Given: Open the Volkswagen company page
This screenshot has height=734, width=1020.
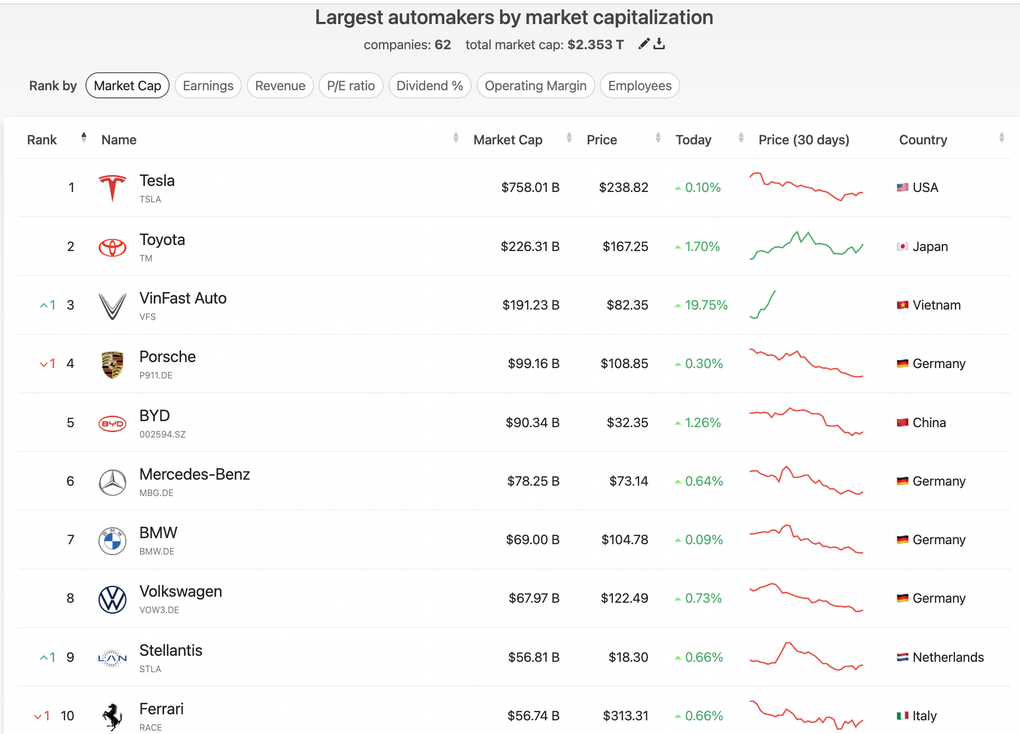Looking at the screenshot, I should (x=181, y=591).
